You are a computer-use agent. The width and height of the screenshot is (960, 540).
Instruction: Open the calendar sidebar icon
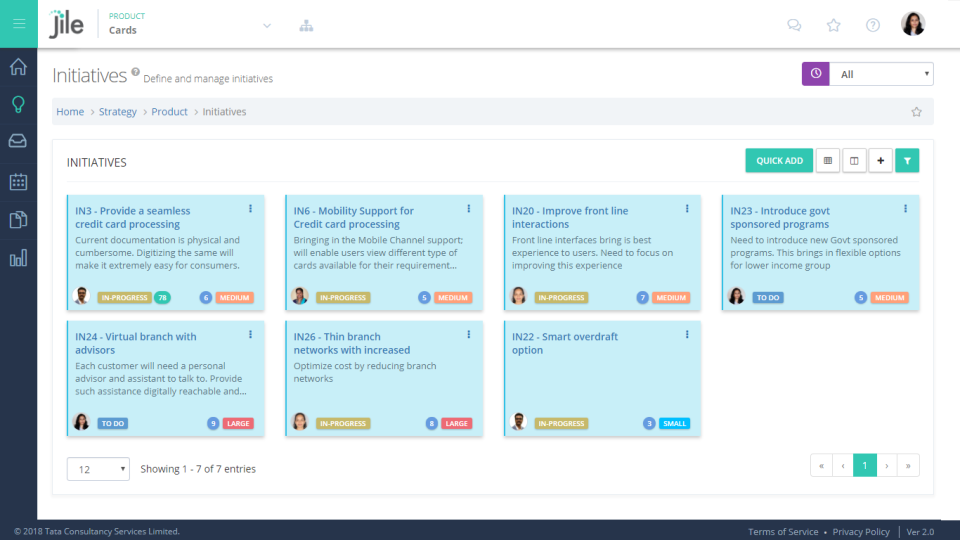(x=18, y=181)
